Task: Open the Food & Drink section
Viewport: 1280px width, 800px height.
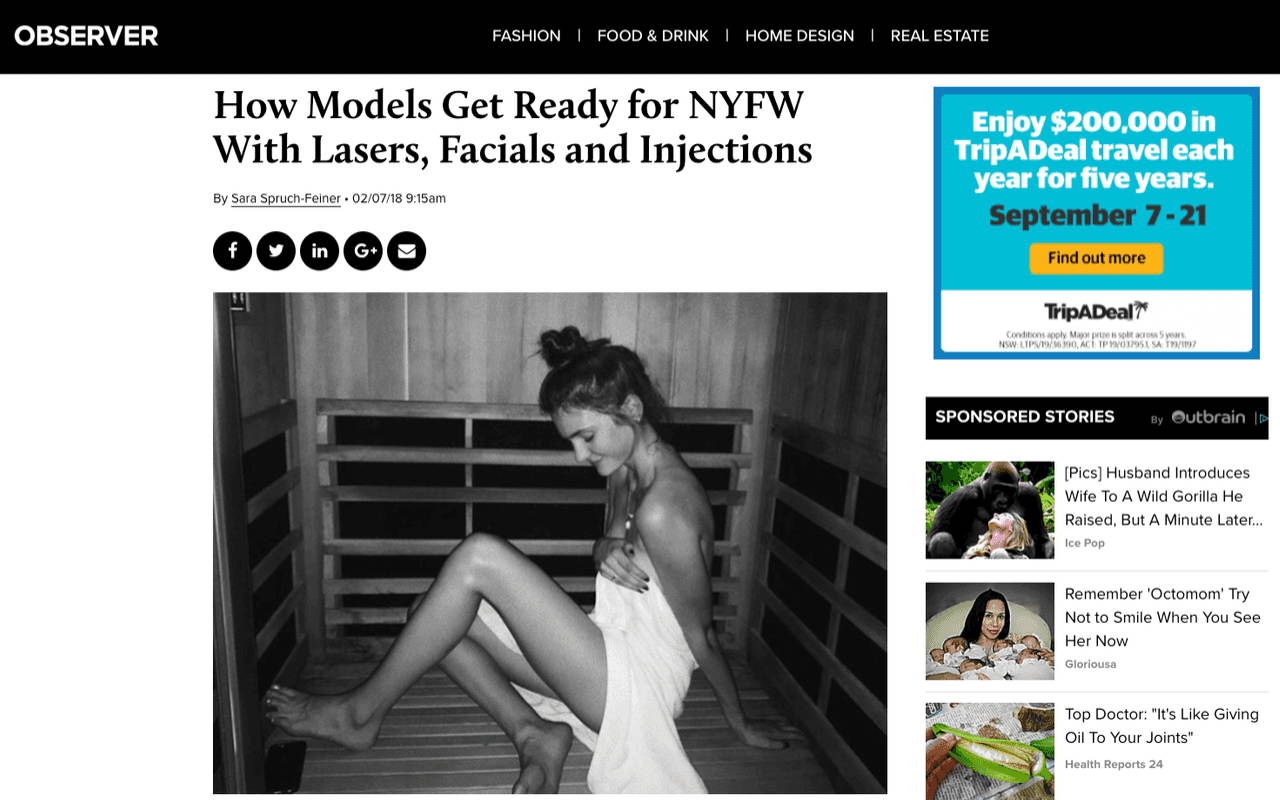Action: click(x=653, y=36)
